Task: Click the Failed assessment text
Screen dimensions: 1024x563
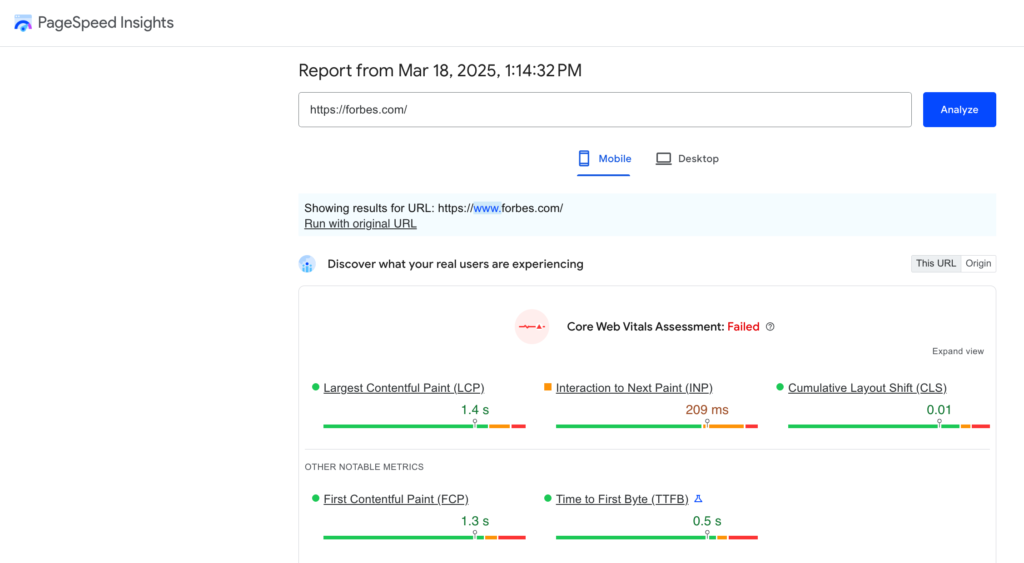Action: point(743,327)
